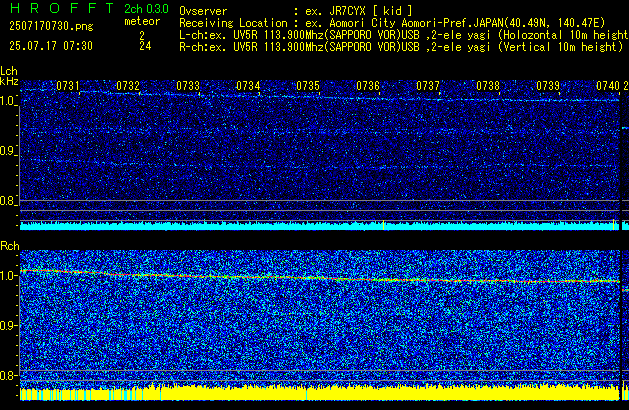
Task: Select the filename 2507170730.png
Action: [51, 26]
